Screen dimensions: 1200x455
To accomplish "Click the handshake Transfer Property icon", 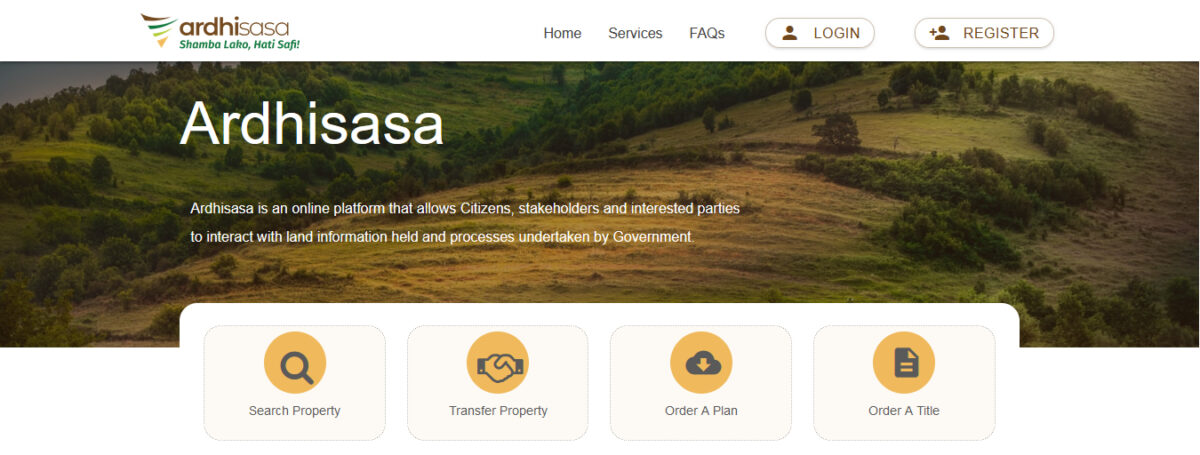I will point(498,363).
